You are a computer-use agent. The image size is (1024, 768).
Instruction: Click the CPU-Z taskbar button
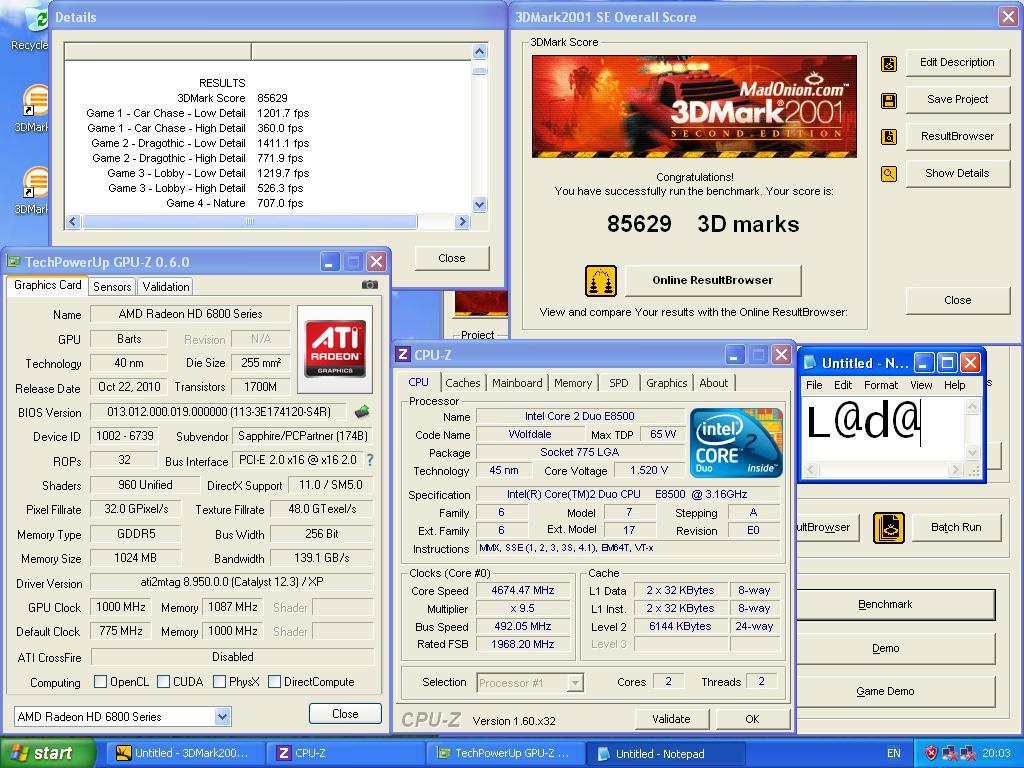(x=345, y=753)
